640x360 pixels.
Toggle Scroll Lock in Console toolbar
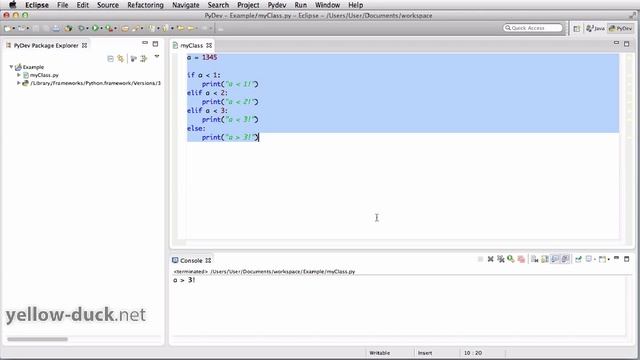(544, 259)
